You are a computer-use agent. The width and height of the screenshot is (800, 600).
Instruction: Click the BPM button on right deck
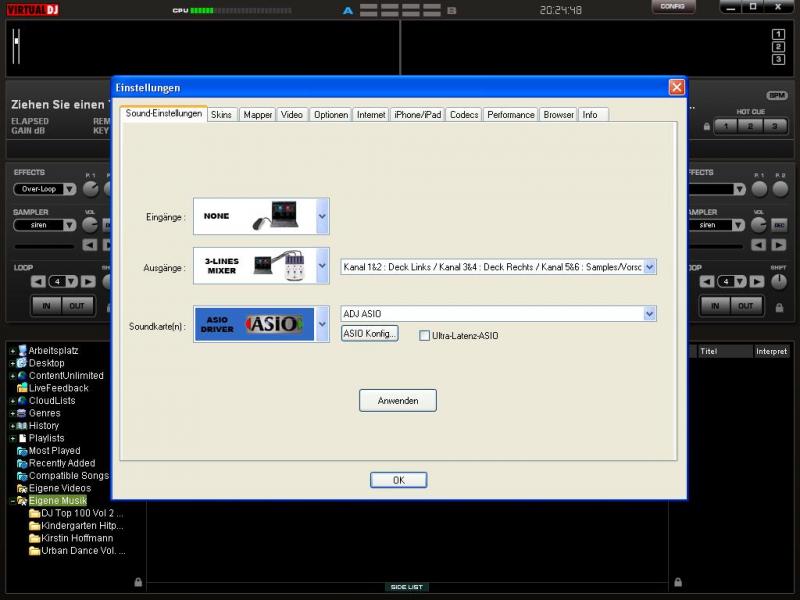point(777,95)
